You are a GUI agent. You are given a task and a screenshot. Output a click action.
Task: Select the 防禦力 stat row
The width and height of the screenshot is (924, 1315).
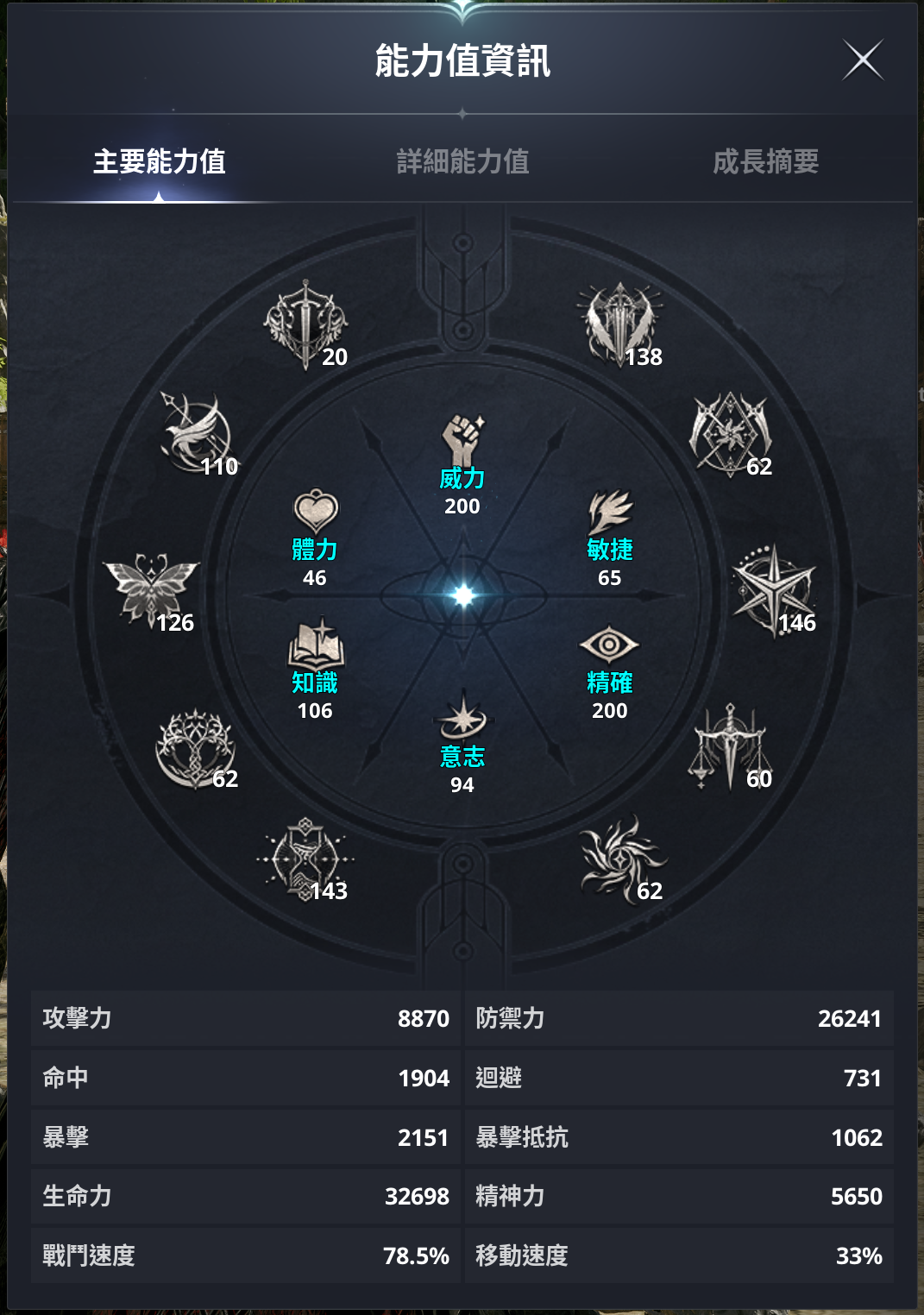click(679, 1018)
